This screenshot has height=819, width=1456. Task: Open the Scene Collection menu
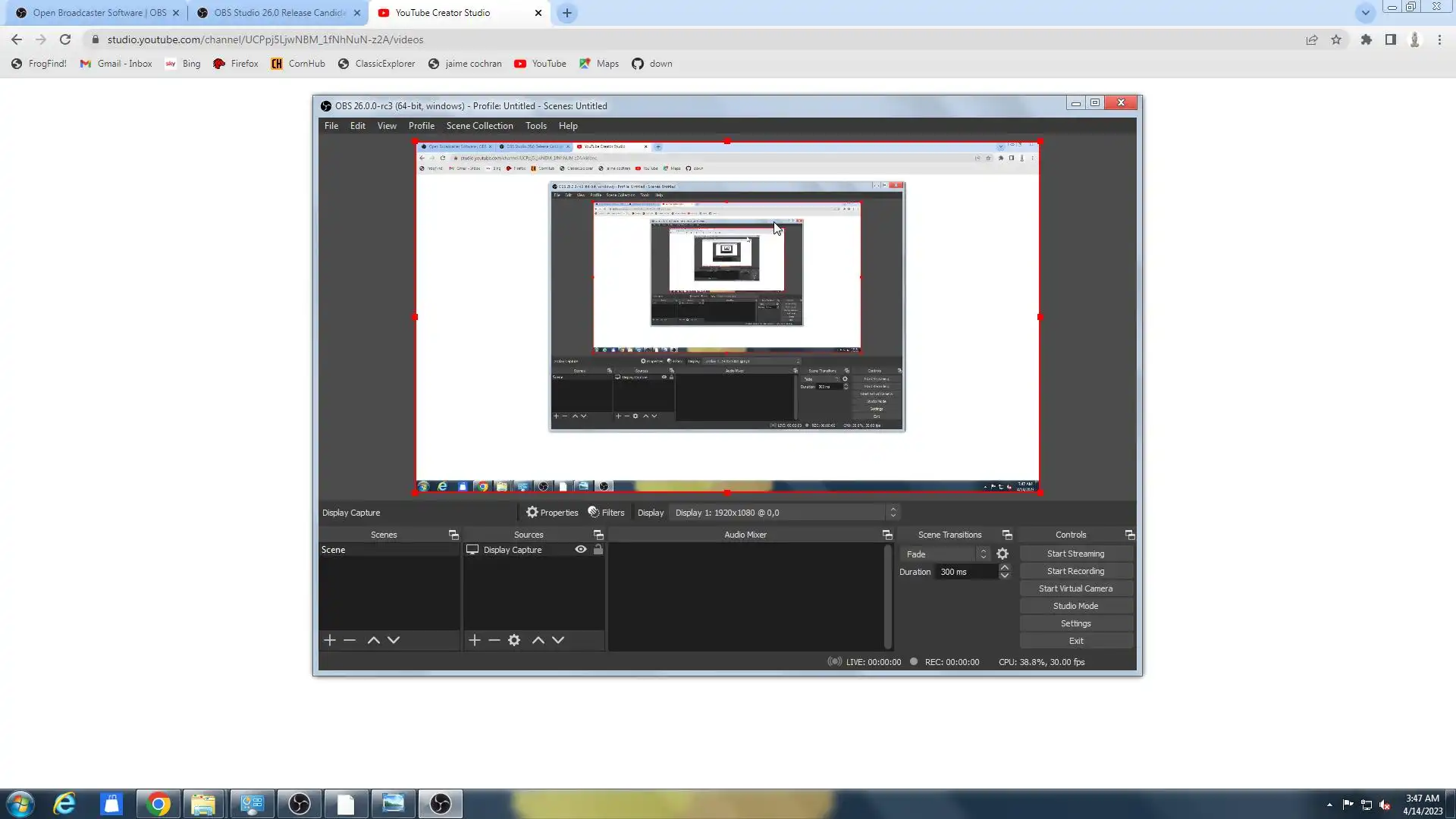(x=479, y=126)
